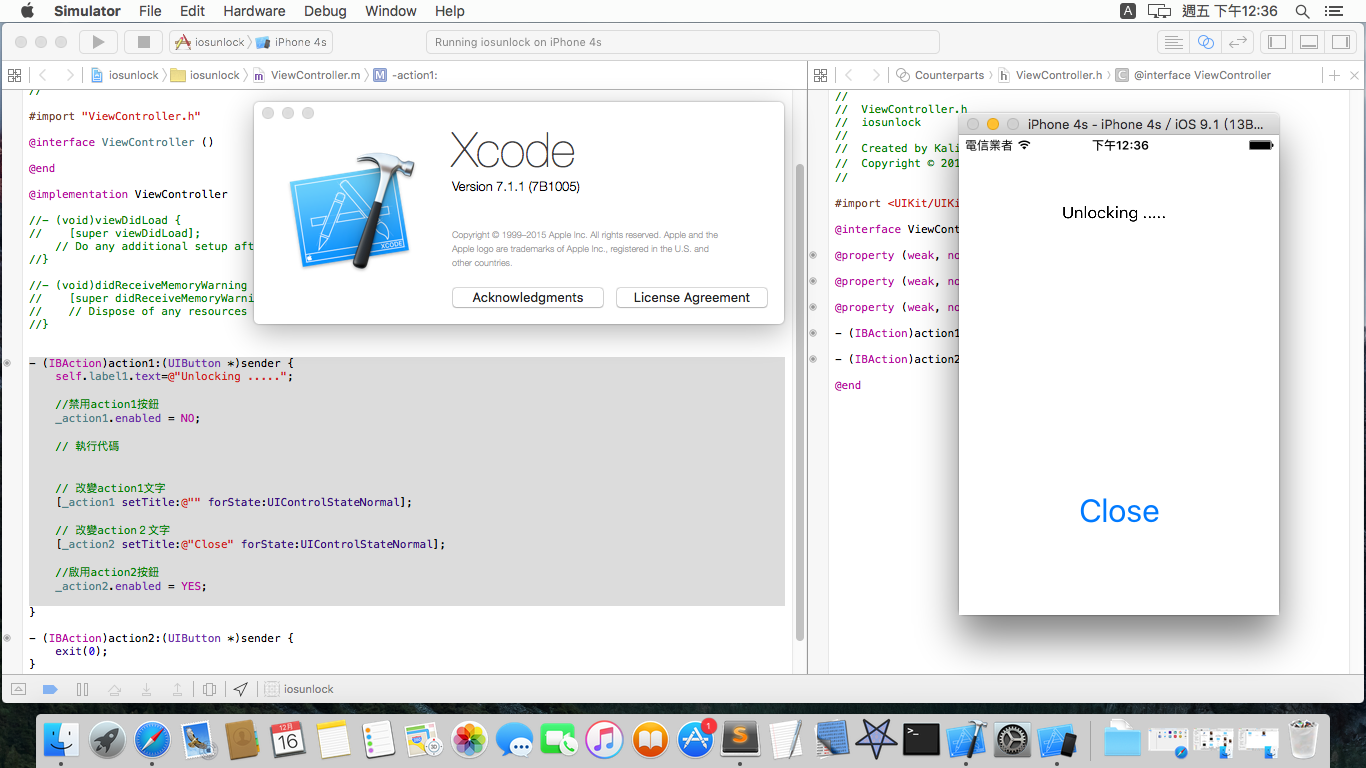Launch Safari from the Dock
The image size is (1366, 768).
pyautogui.click(x=153, y=739)
